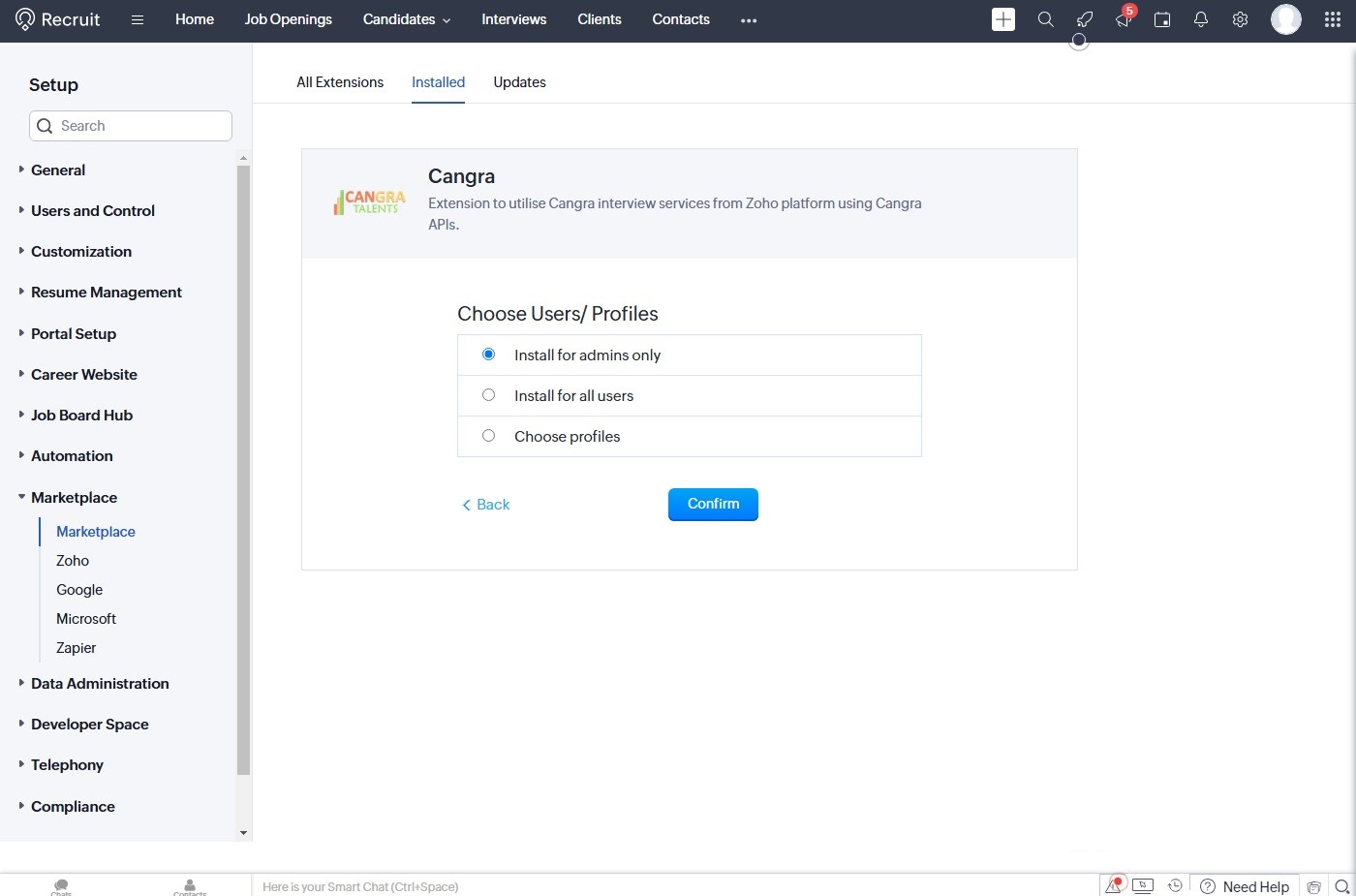The width and height of the screenshot is (1356, 896).
Task: Open Microsoft under Marketplace
Action: click(x=86, y=619)
